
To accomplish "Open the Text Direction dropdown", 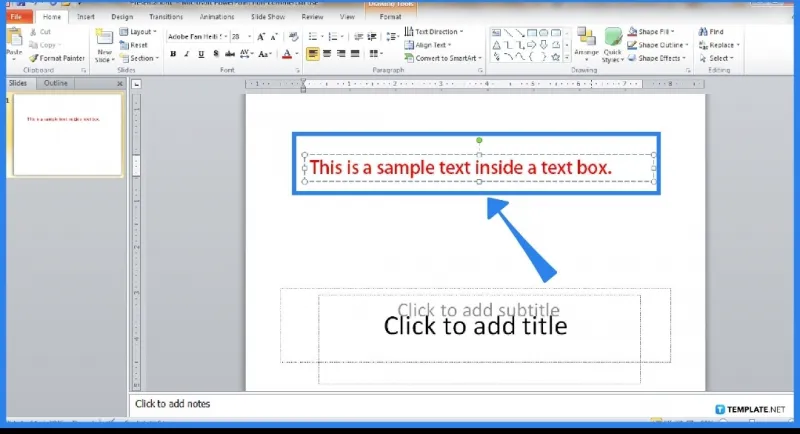I will click(434, 32).
